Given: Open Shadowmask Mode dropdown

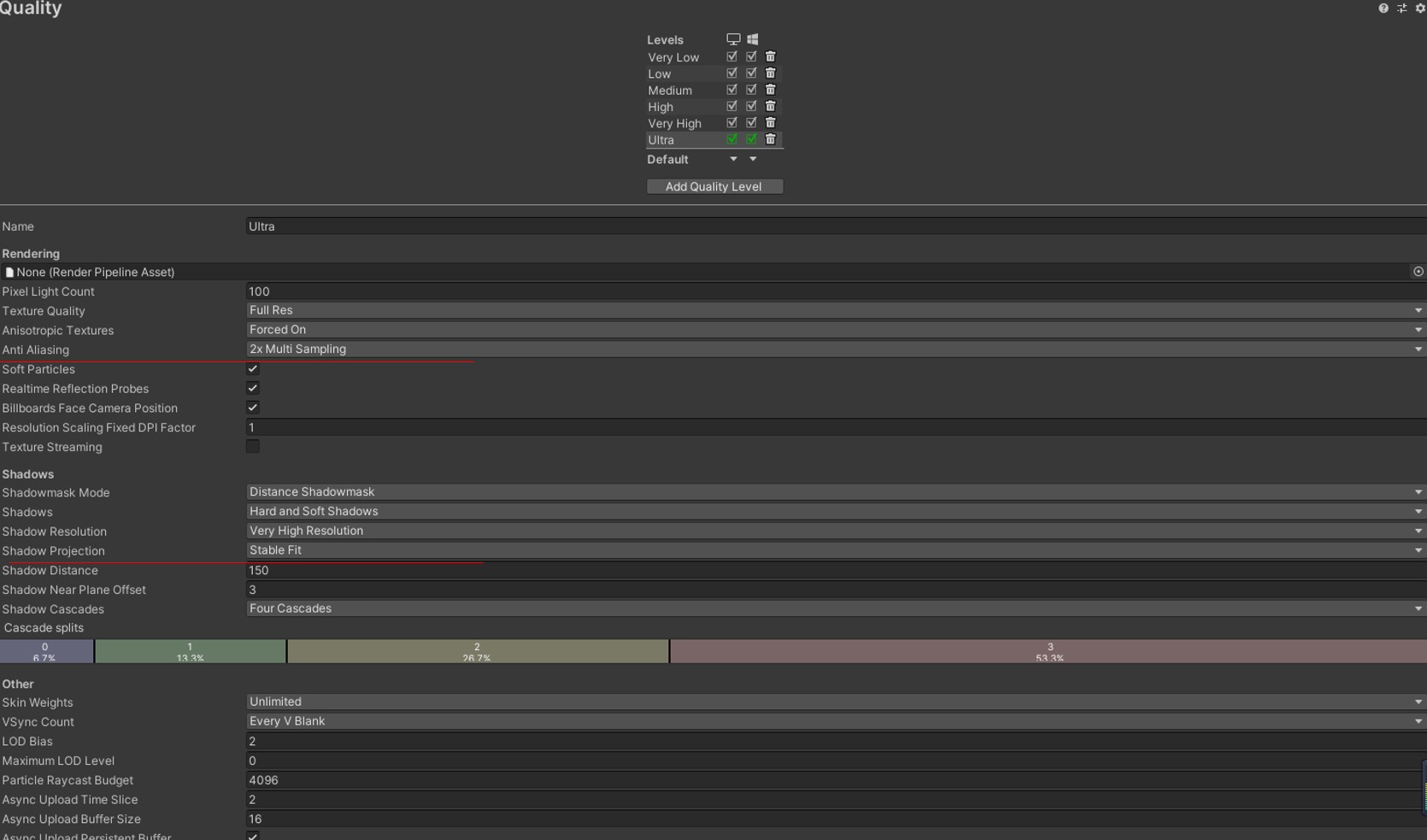Looking at the screenshot, I should pyautogui.click(x=836, y=492).
